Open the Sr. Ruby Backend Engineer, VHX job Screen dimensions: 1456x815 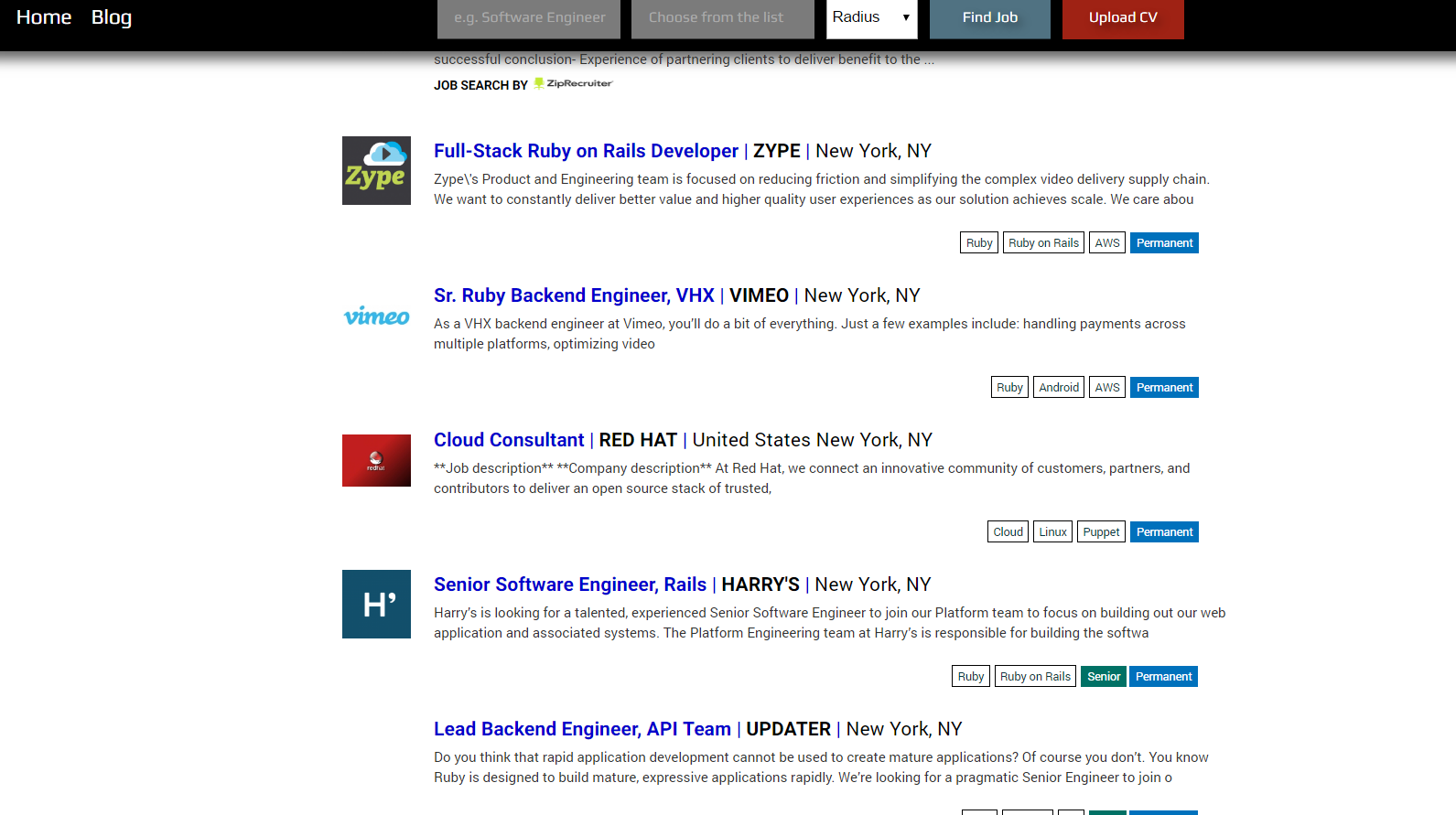[x=574, y=295]
